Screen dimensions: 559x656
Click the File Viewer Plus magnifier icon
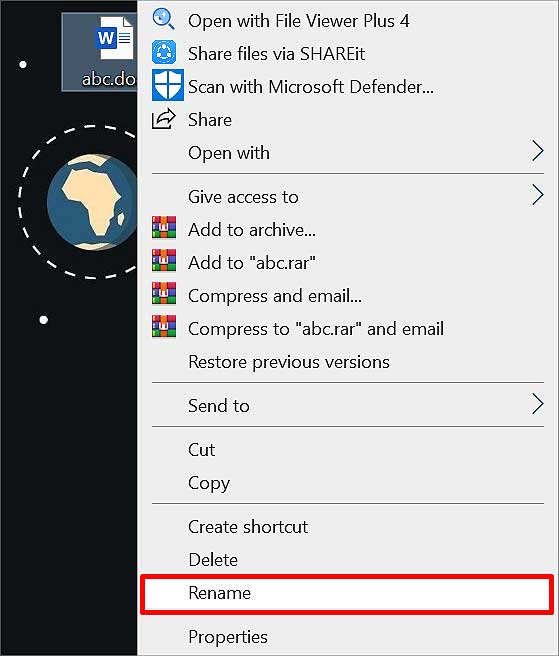[x=163, y=19]
